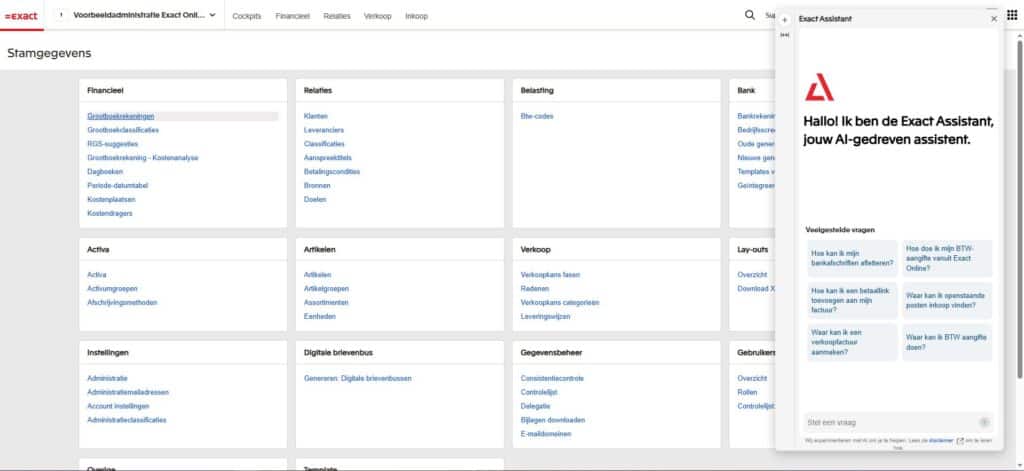
Task: Open the search magnifier icon
Action: pyautogui.click(x=750, y=15)
